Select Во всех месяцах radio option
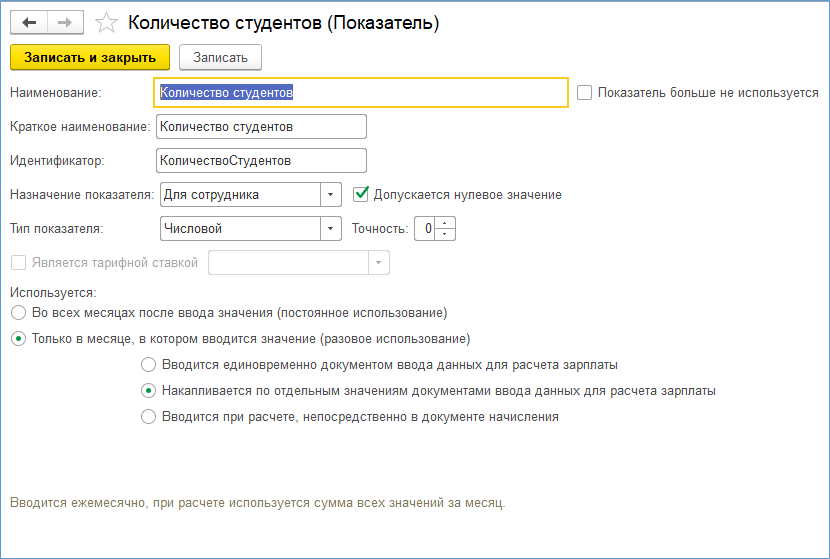This screenshot has height=559, width=830. click(x=18, y=313)
